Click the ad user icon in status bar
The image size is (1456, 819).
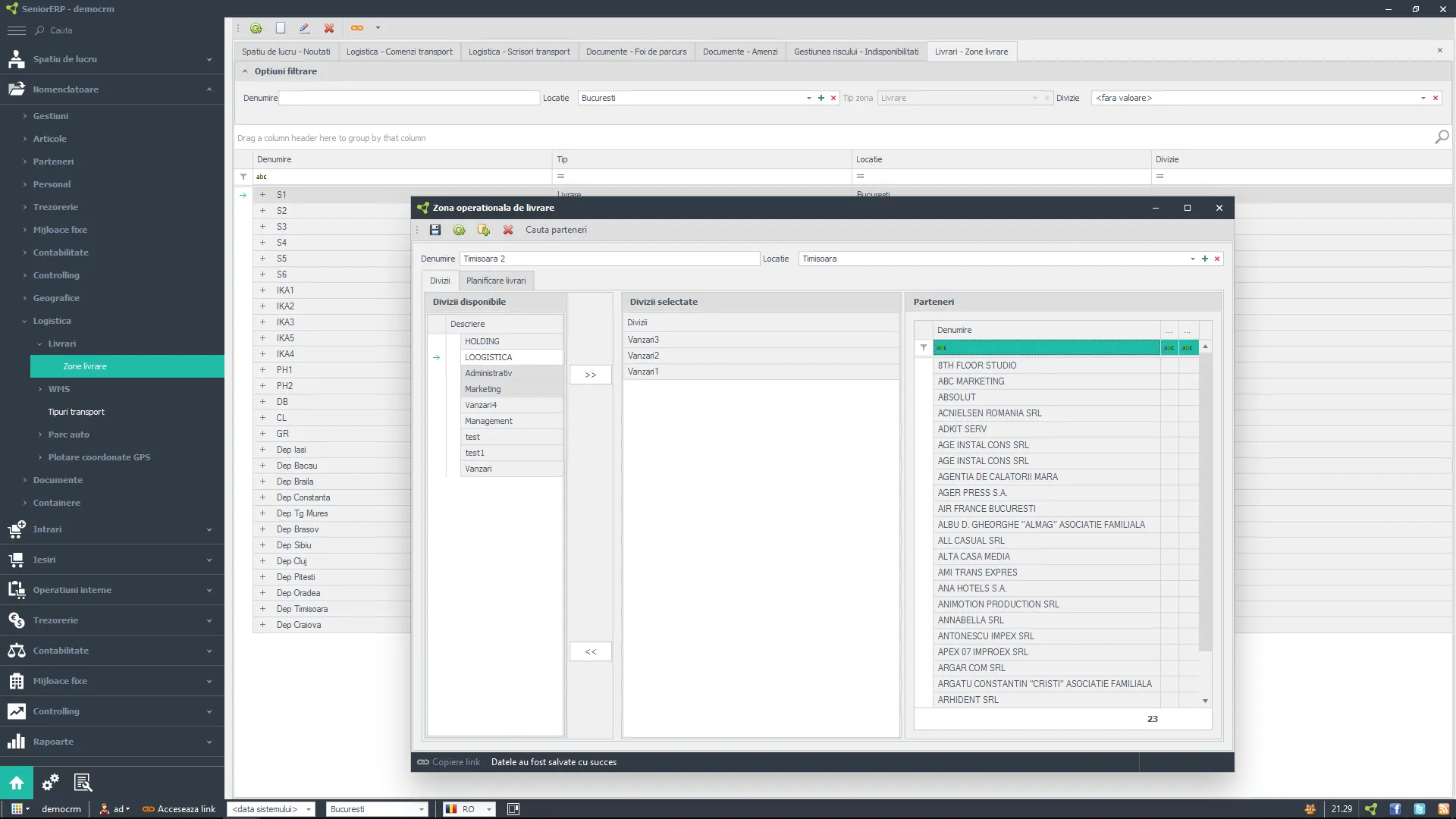(105, 809)
